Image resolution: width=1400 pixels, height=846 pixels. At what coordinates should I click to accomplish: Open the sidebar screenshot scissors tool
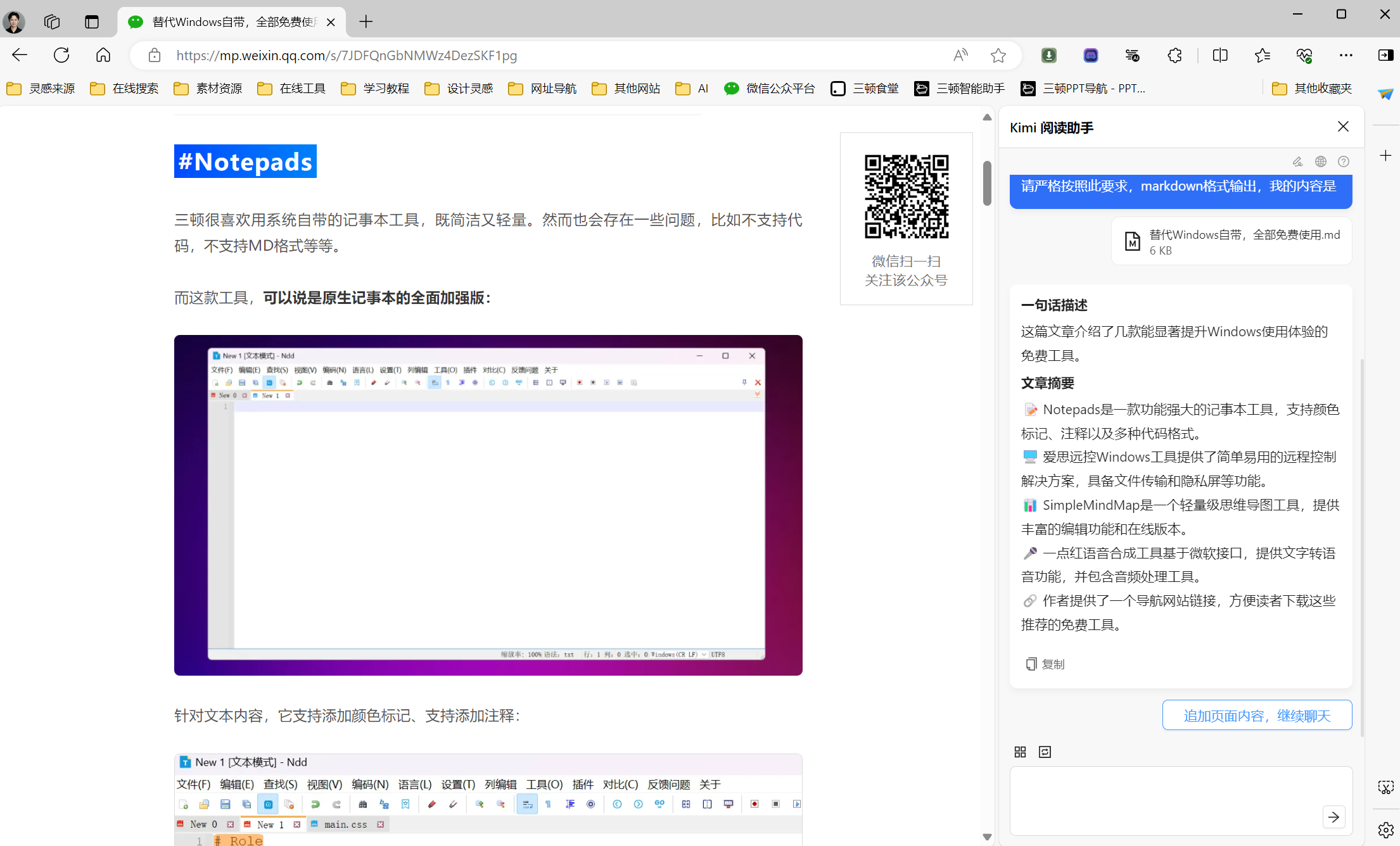click(x=1385, y=787)
